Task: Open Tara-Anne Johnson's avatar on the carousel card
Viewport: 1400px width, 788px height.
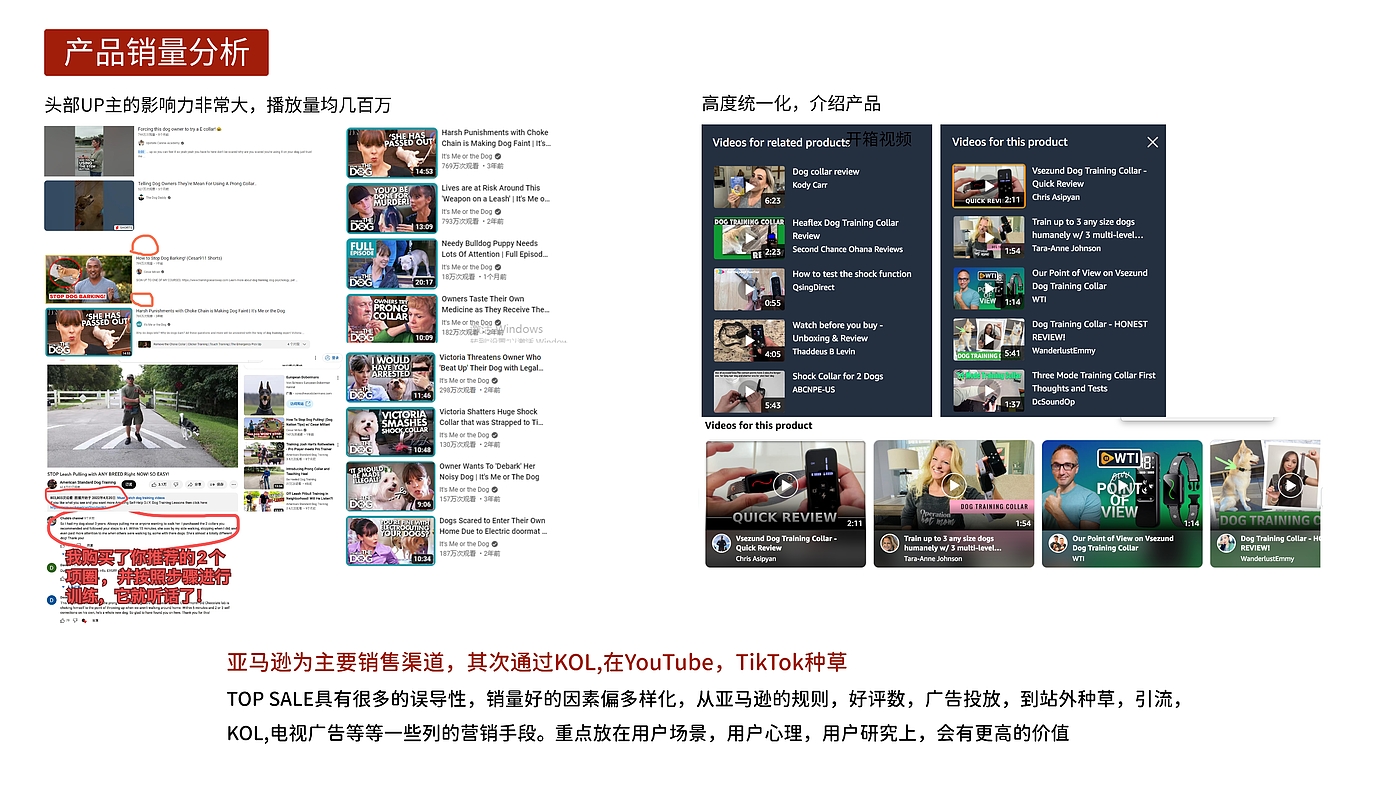Action: tap(889, 543)
